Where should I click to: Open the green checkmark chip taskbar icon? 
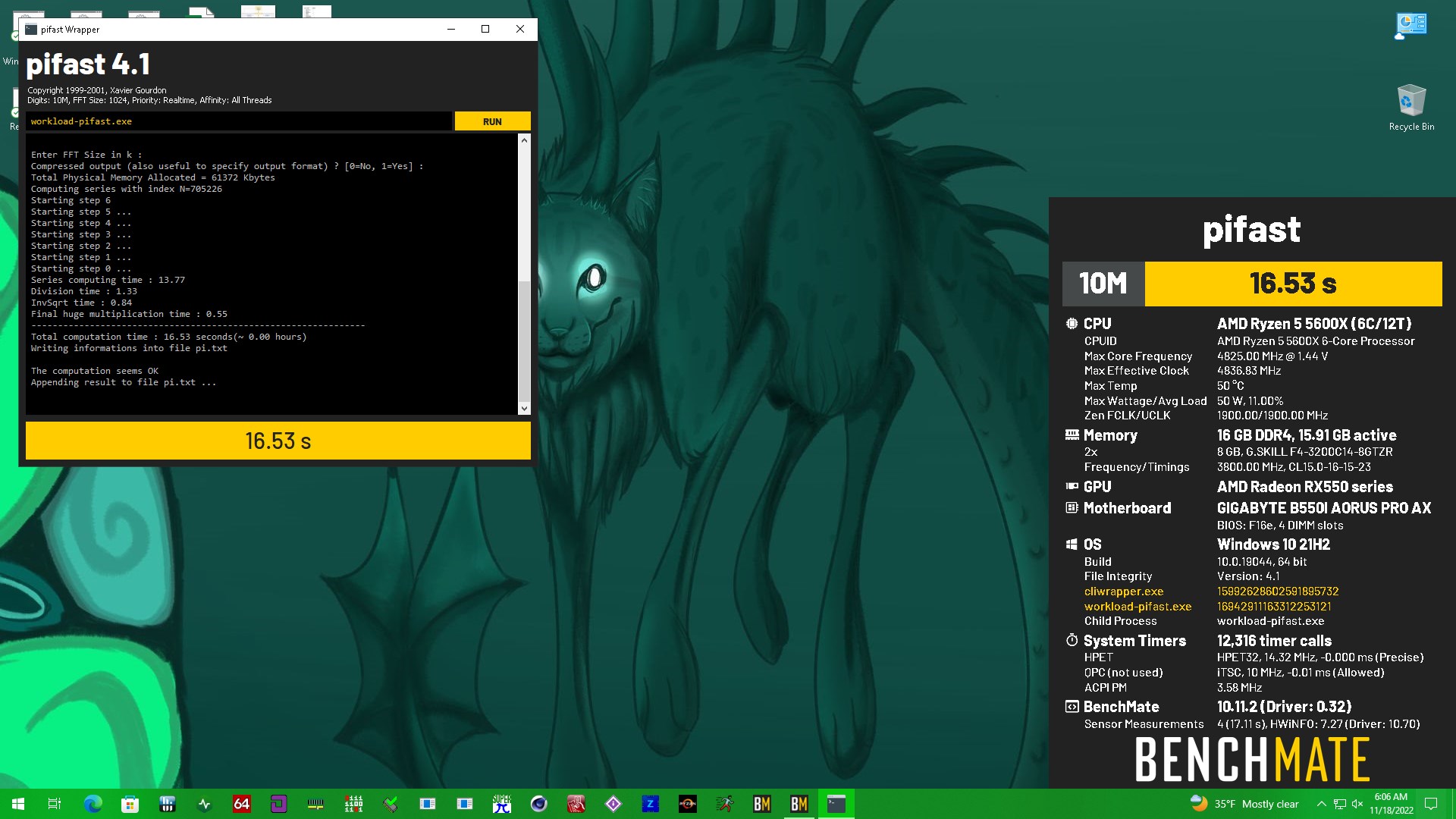[390, 804]
